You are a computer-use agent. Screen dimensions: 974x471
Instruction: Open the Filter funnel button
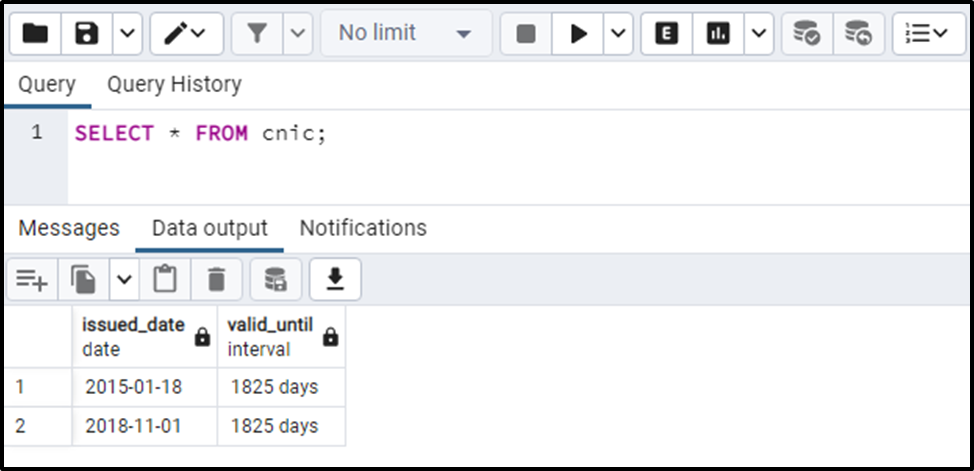(257, 34)
